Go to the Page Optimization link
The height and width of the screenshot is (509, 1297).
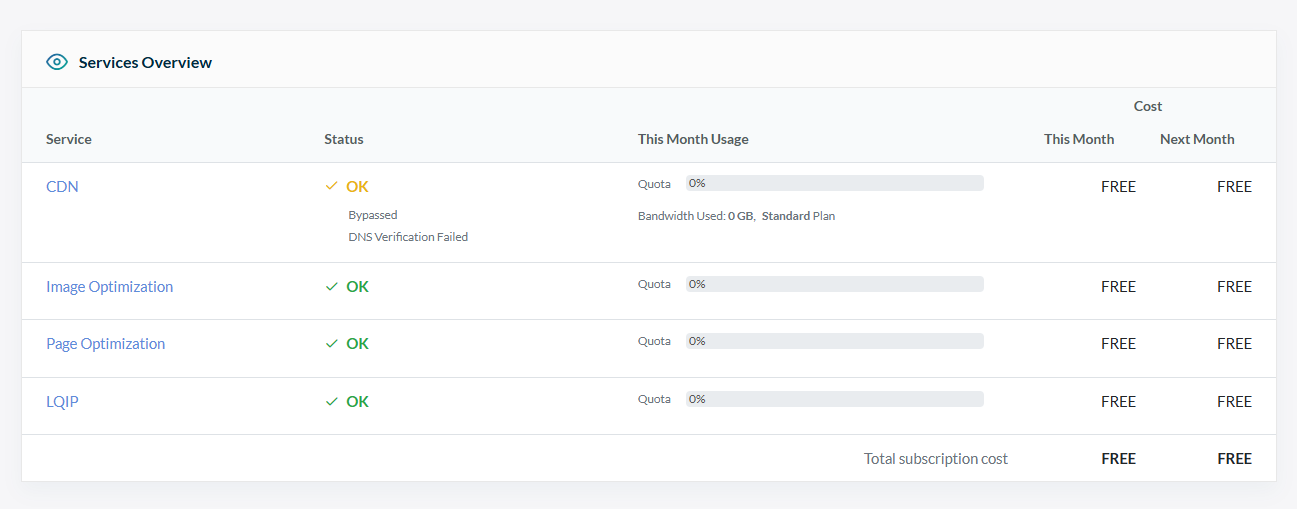105,344
